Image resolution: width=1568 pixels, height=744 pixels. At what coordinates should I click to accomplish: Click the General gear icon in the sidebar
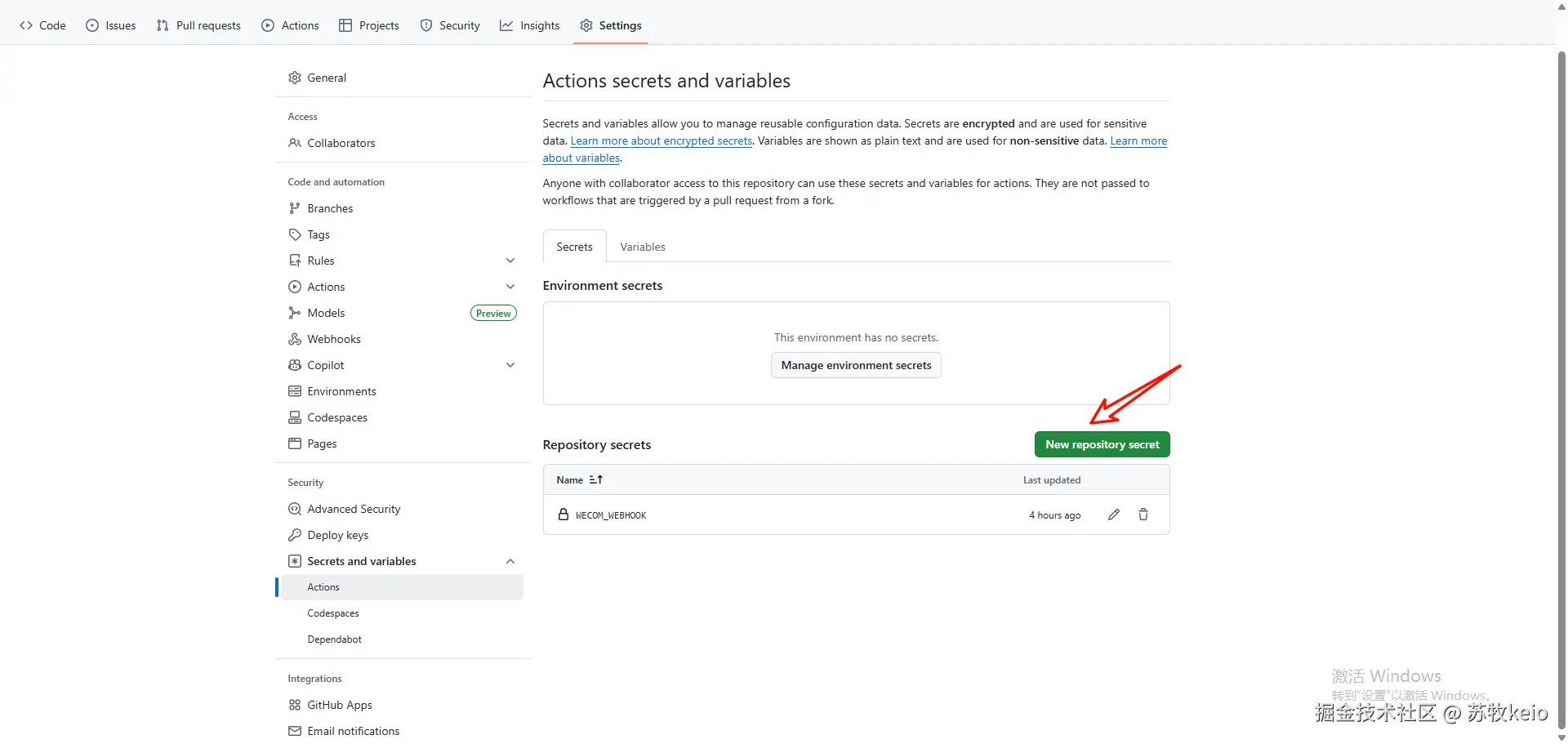(x=295, y=78)
